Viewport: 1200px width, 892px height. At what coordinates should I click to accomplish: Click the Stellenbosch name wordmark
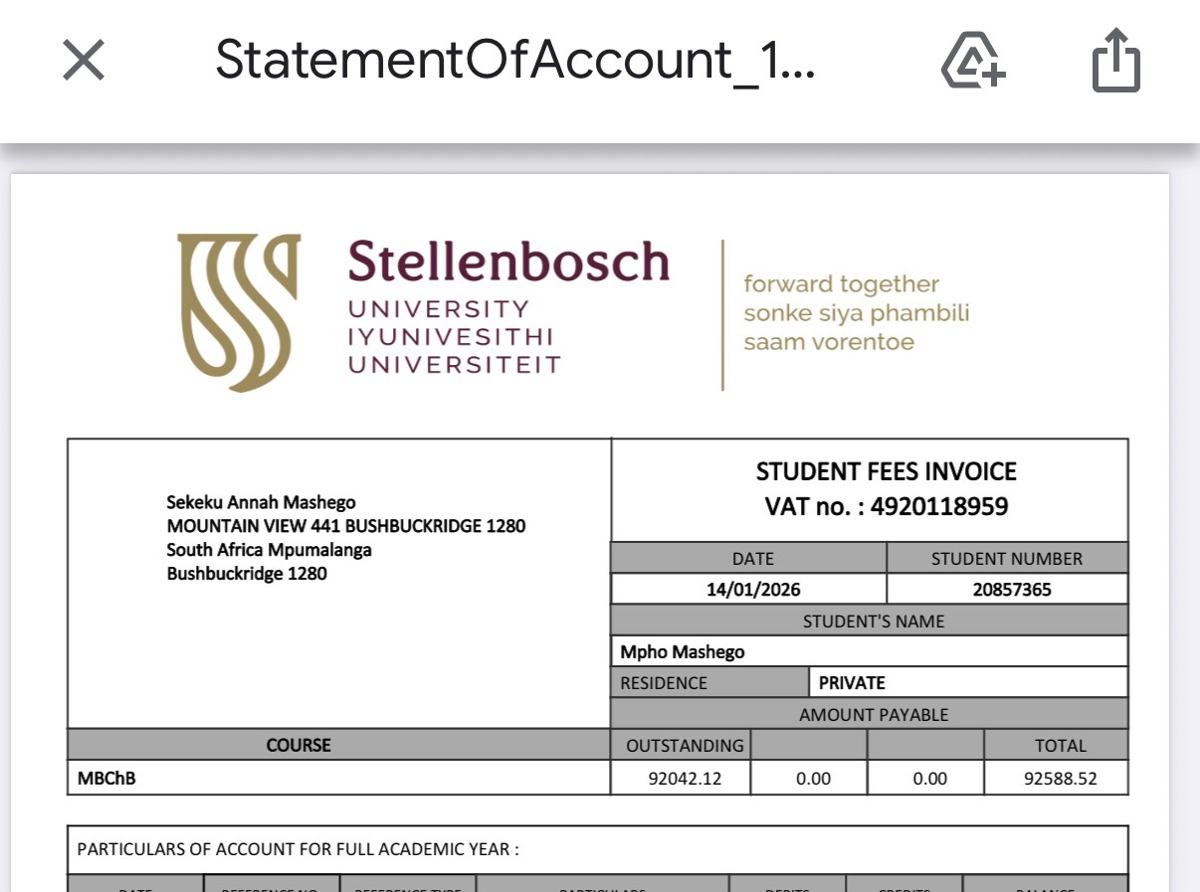tap(508, 262)
